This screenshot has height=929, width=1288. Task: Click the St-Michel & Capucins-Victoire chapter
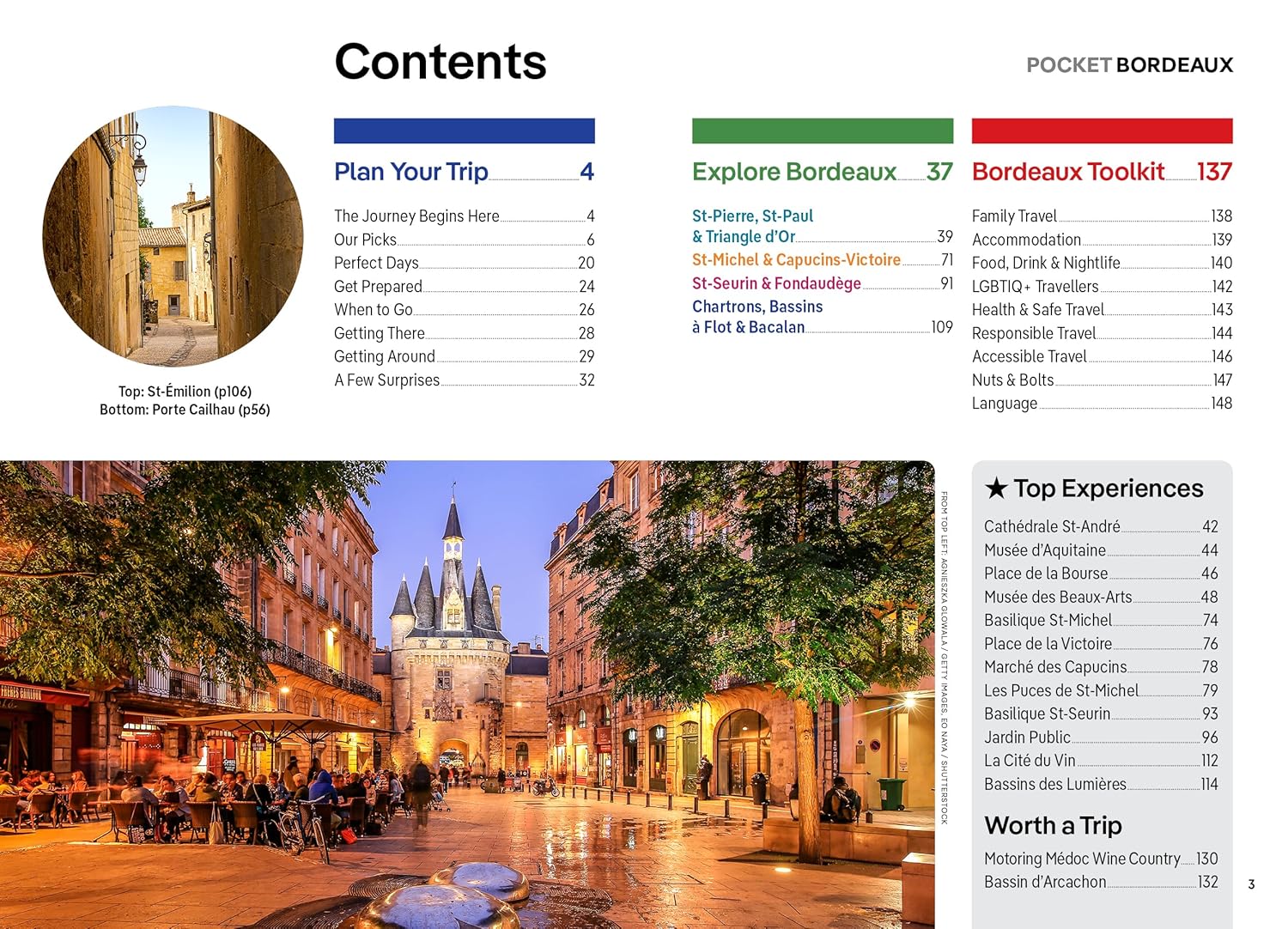[x=796, y=260]
